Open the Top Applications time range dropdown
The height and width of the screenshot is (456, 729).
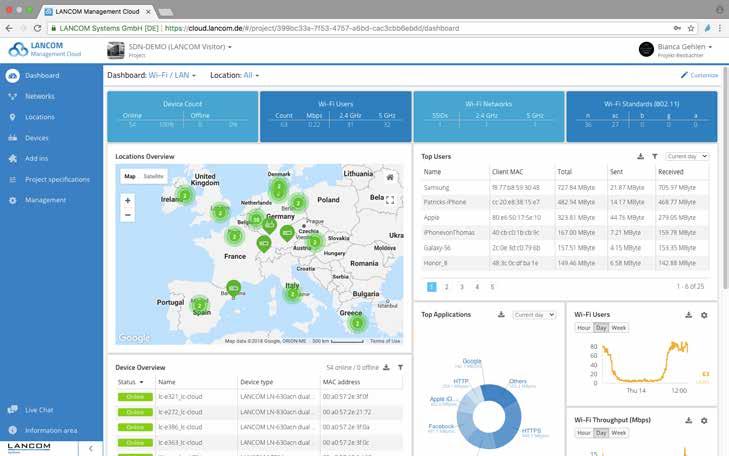point(534,315)
